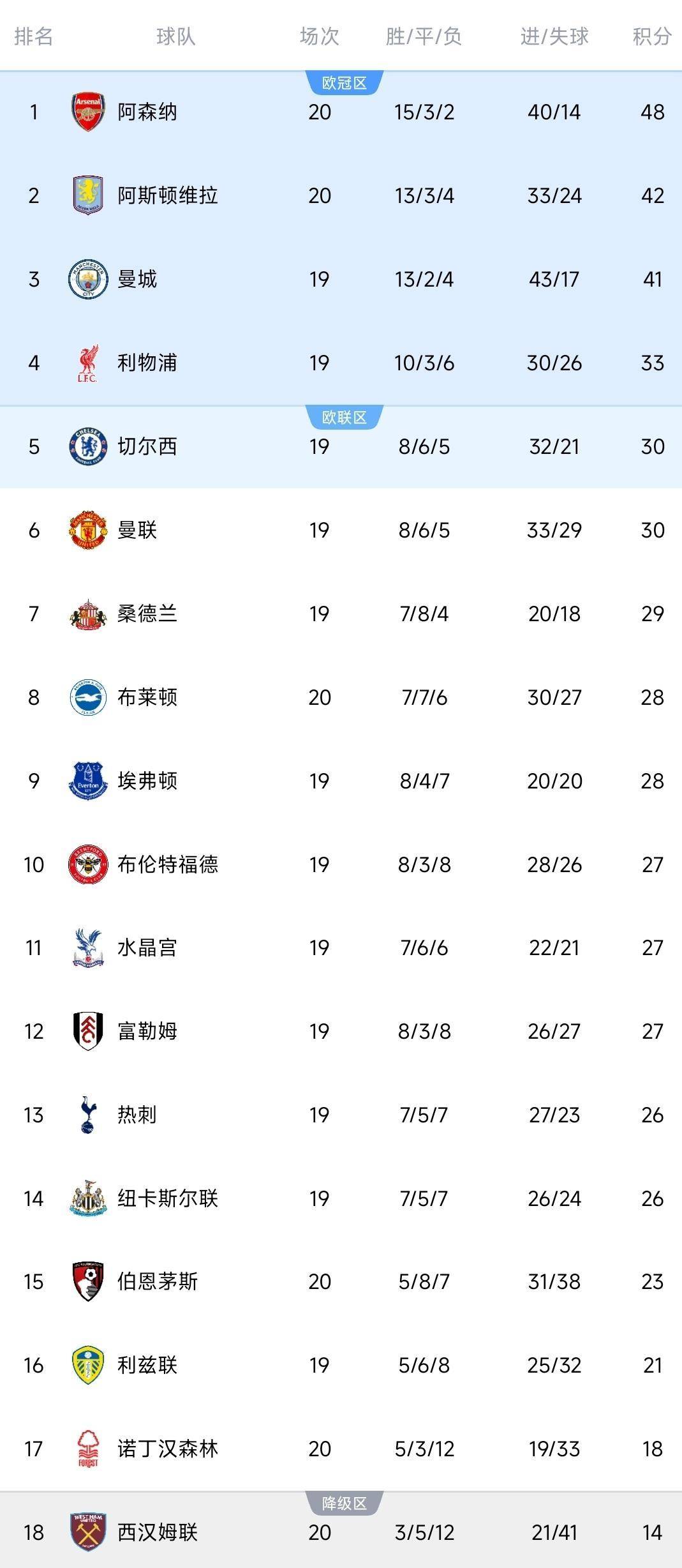
Task: Tap the 欧联区 zone label
Action: (x=345, y=418)
